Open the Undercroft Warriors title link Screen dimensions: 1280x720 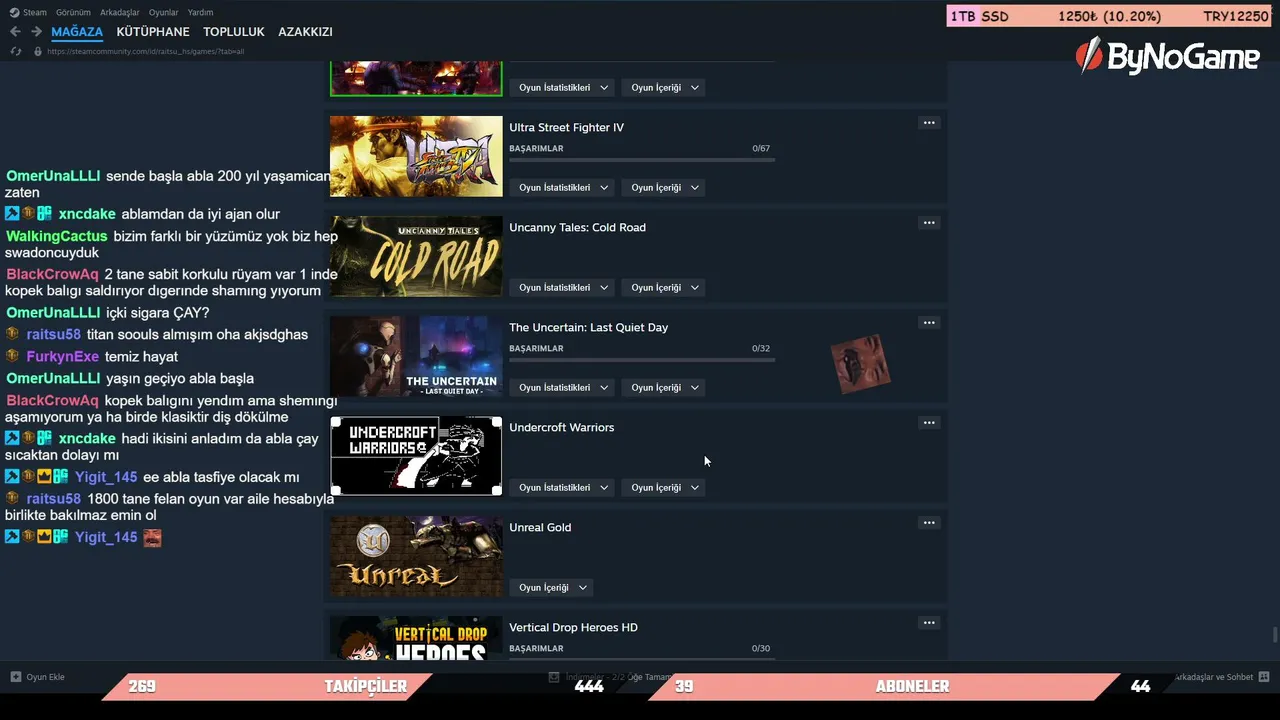click(x=561, y=428)
